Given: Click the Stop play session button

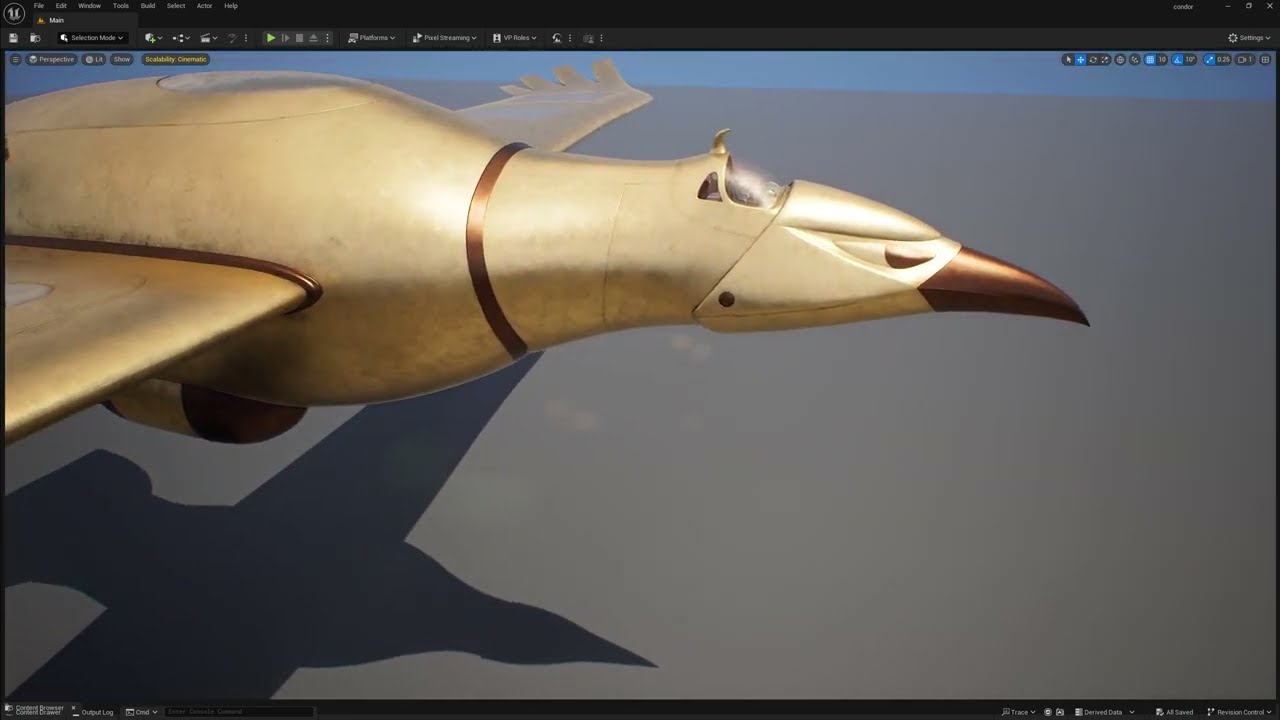Looking at the screenshot, I should pos(299,38).
